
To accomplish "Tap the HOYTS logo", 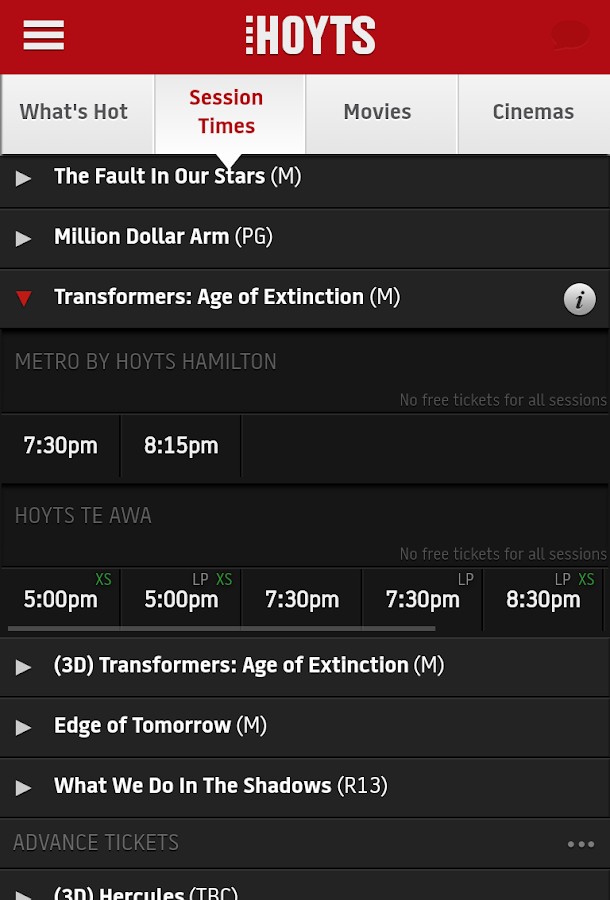I will point(311,36).
